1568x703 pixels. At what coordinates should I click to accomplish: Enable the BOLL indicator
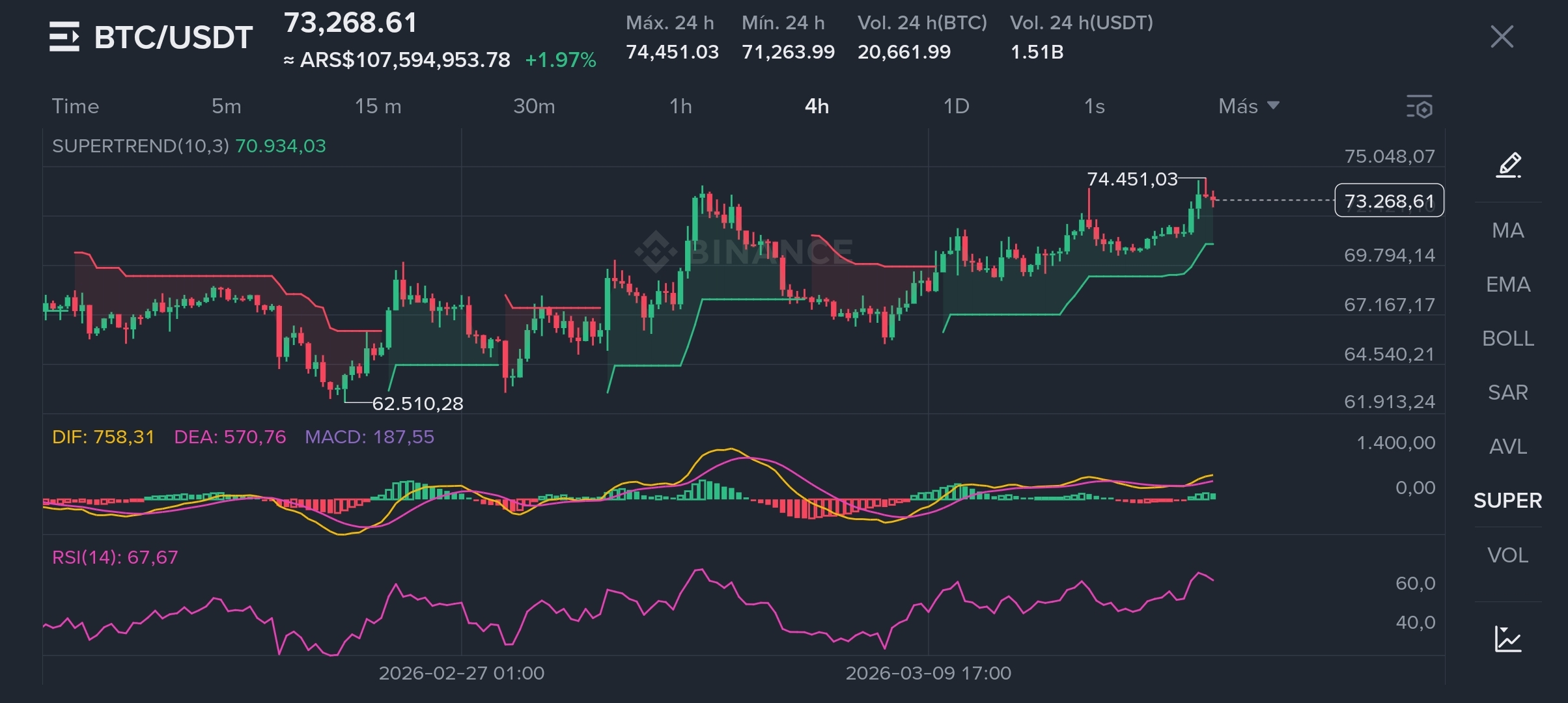pyautogui.click(x=1508, y=338)
